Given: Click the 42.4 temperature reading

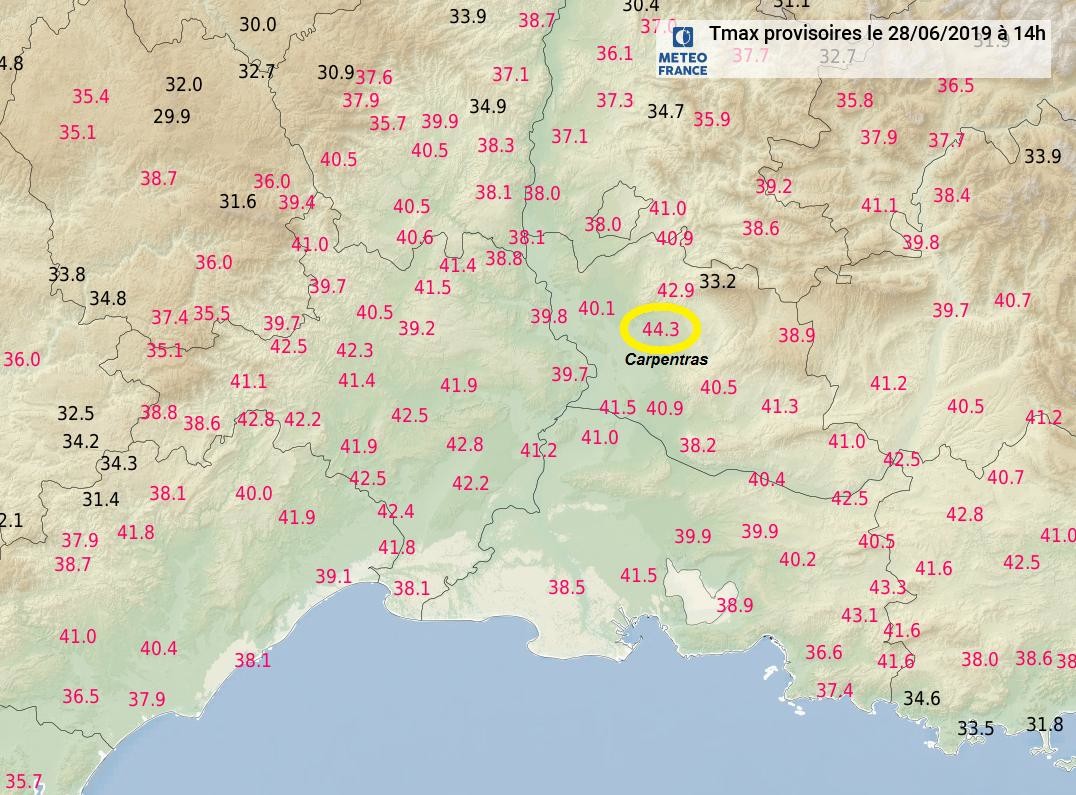Looking at the screenshot, I should pos(396,511).
